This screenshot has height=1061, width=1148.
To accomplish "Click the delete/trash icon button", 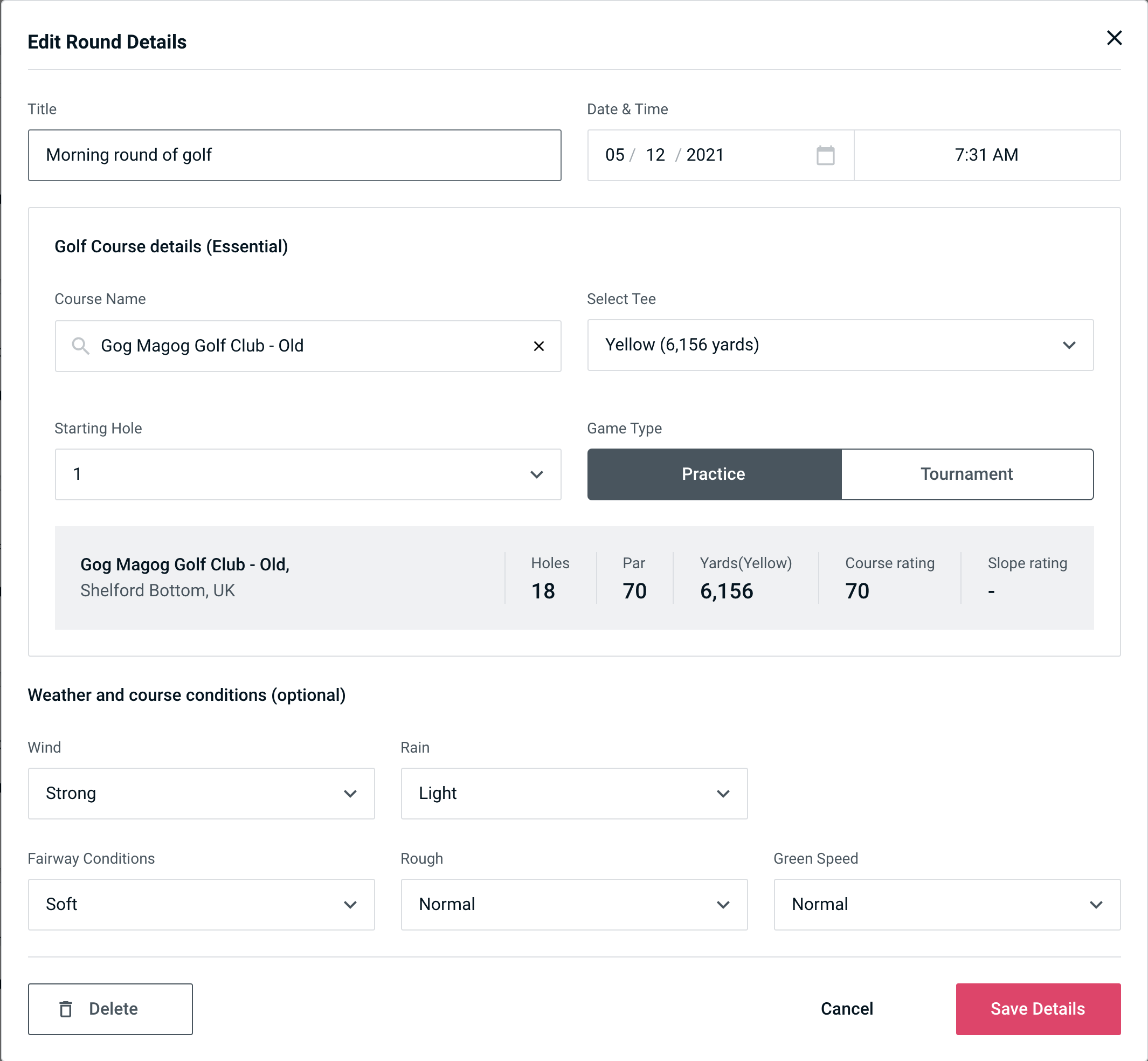I will (x=67, y=1009).
